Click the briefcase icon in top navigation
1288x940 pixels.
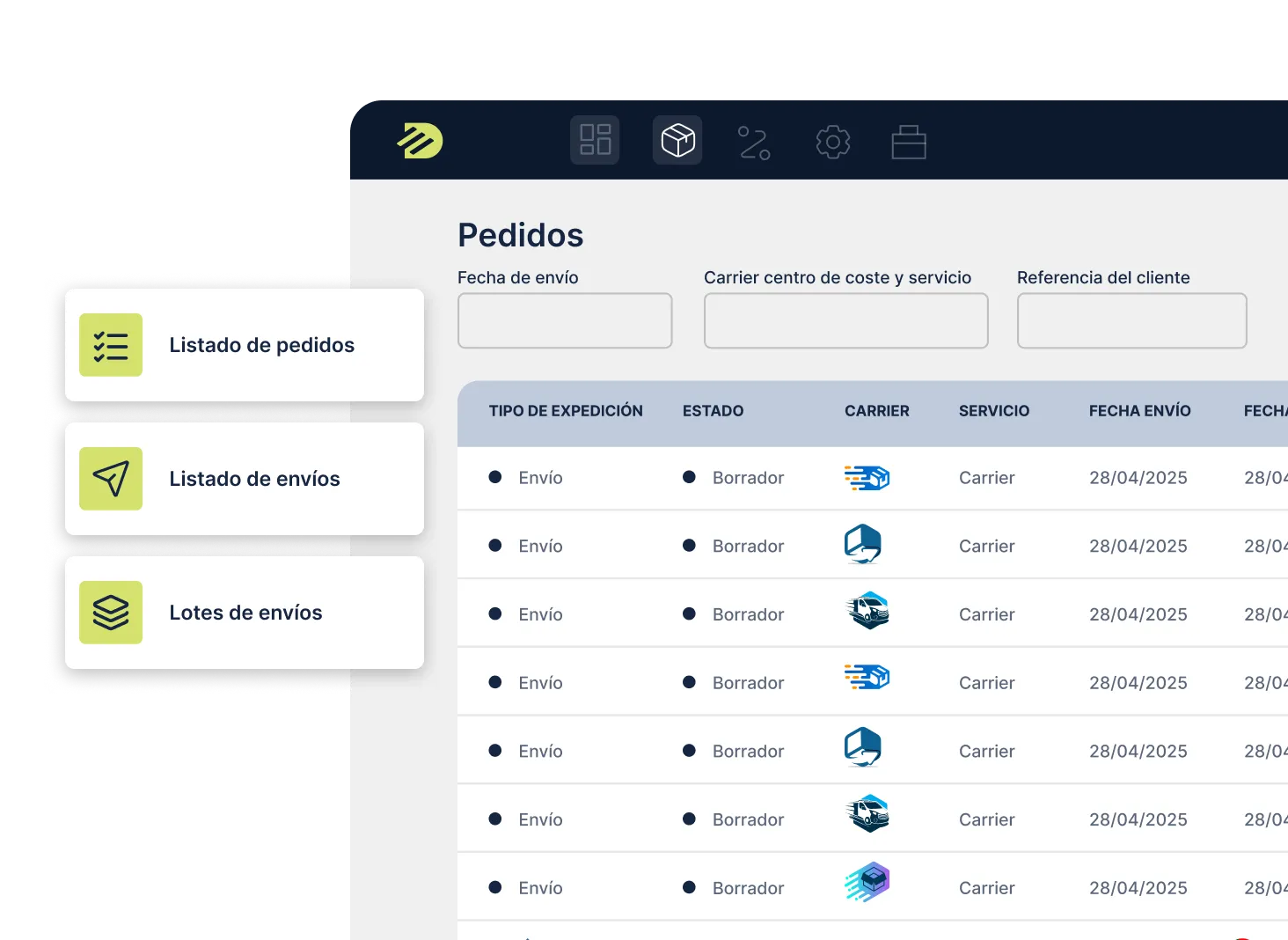coord(909,142)
